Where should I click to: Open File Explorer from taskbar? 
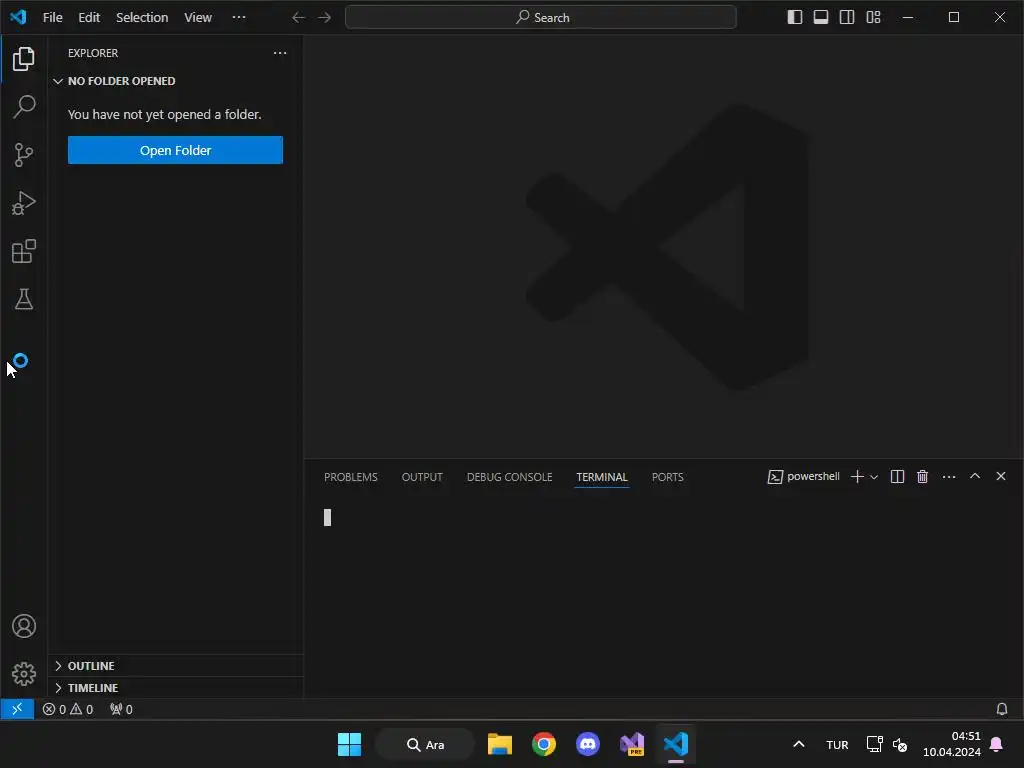[x=500, y=744]
